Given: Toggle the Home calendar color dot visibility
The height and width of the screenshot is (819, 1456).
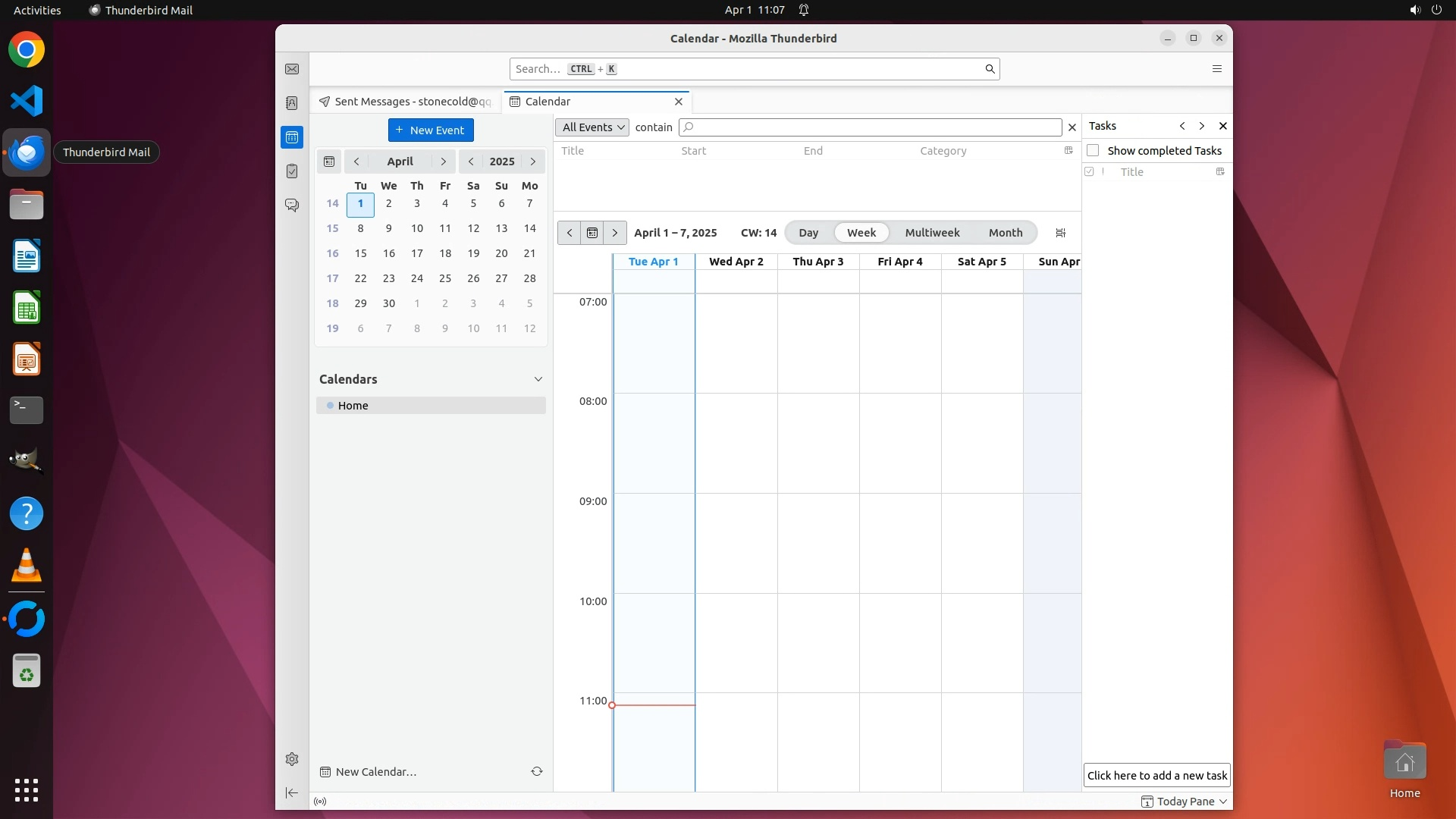Looking at the screenshot, I should pos(330,406).
